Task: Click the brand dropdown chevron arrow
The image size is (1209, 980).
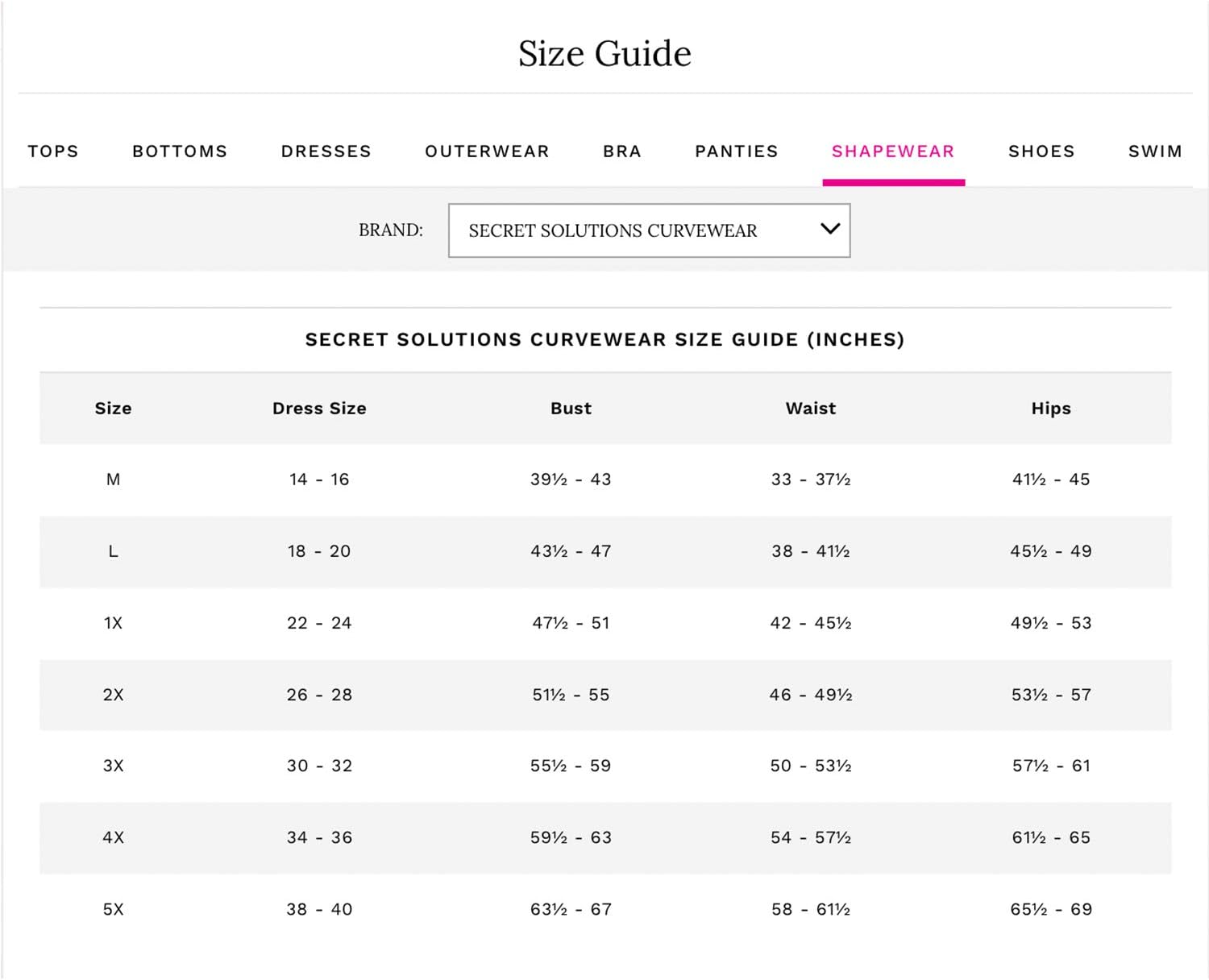Action: (x=829, y=230)
